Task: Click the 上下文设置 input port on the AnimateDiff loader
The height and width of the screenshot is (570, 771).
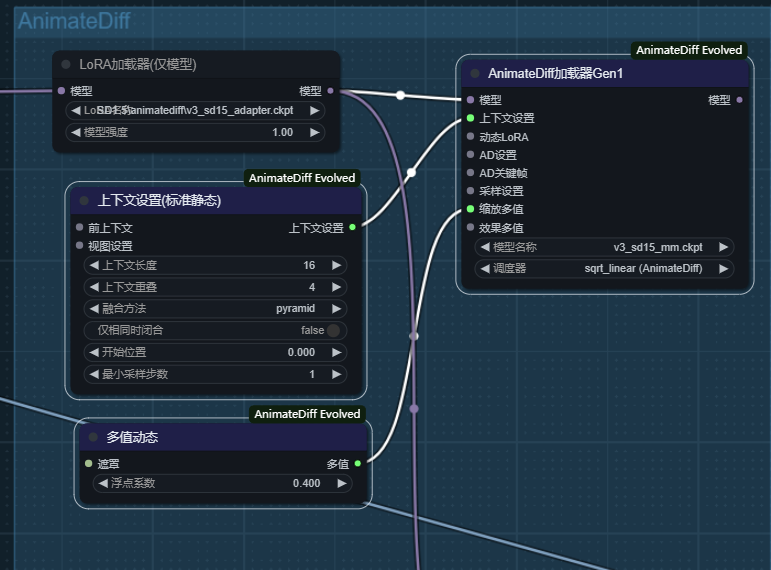Action: (x=470, y=118)
